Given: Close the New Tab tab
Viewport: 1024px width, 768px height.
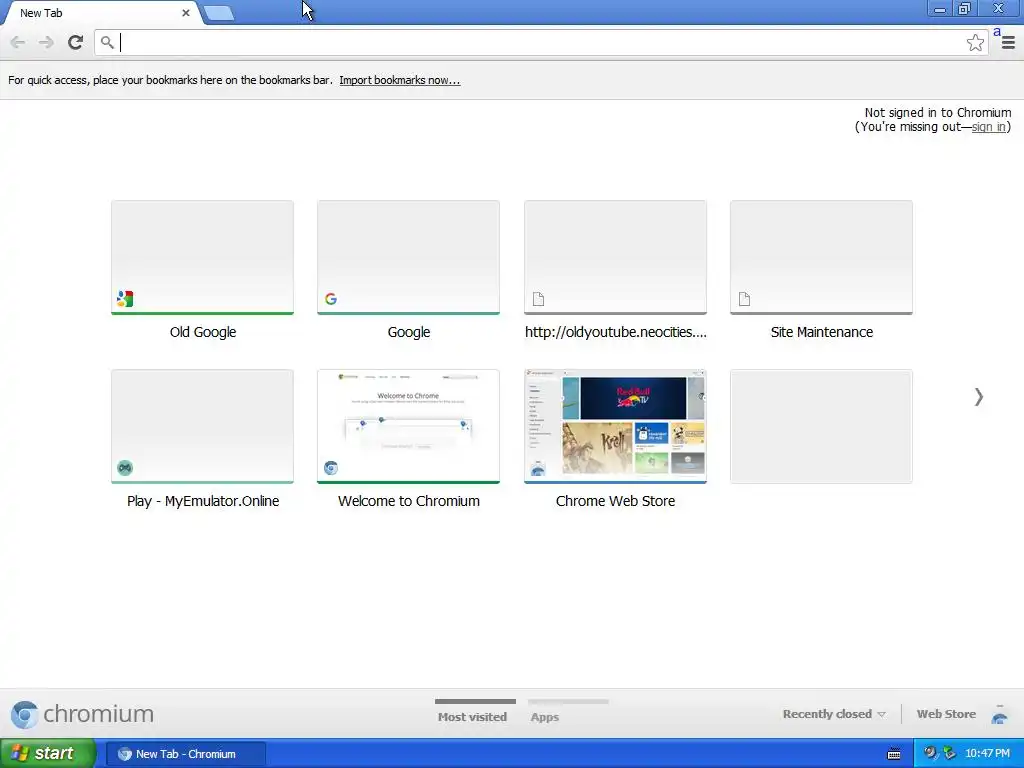Looking at the screenshot, I should tap(185, 12).
